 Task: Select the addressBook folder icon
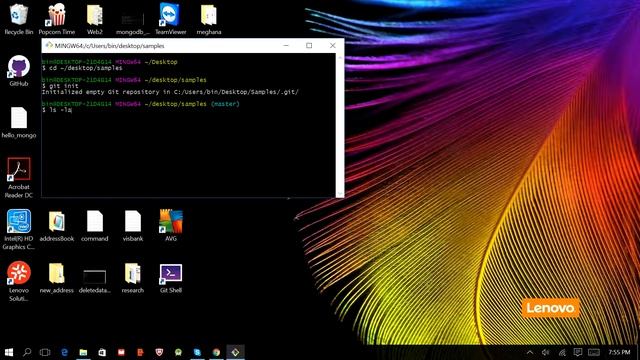click(57, 226)
